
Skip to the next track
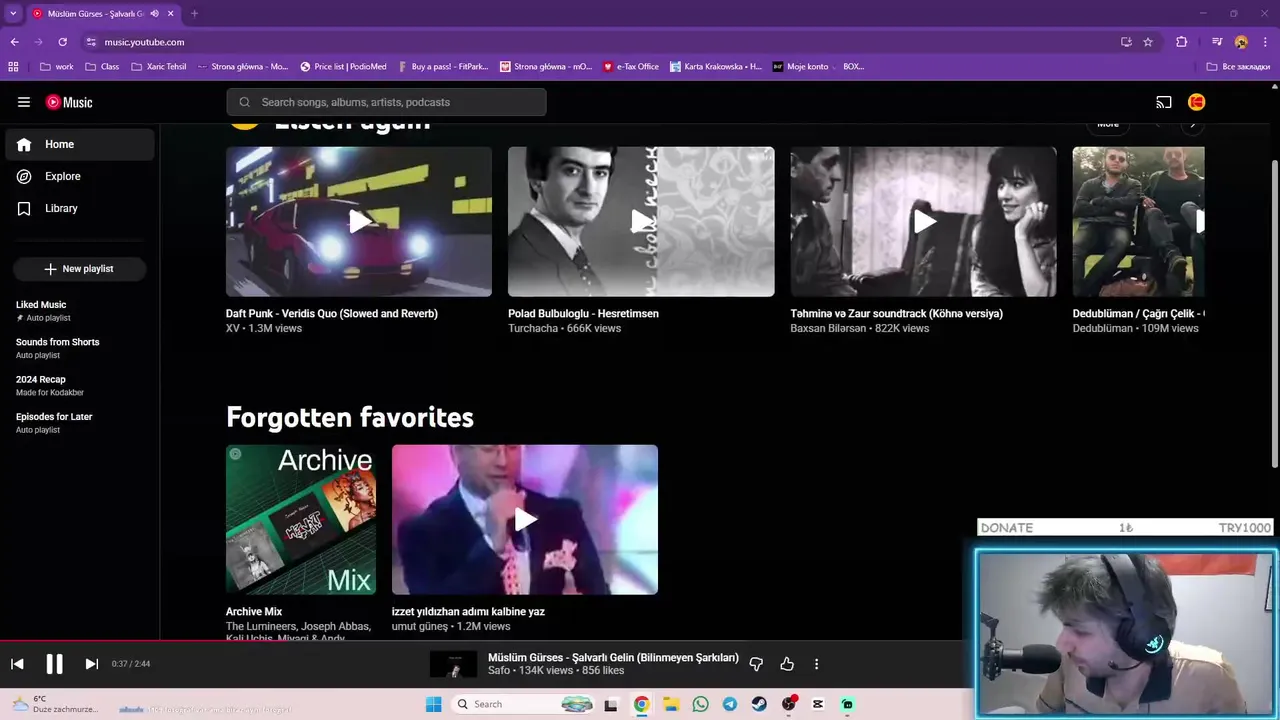pyautogui.click(x=91, y=664)
